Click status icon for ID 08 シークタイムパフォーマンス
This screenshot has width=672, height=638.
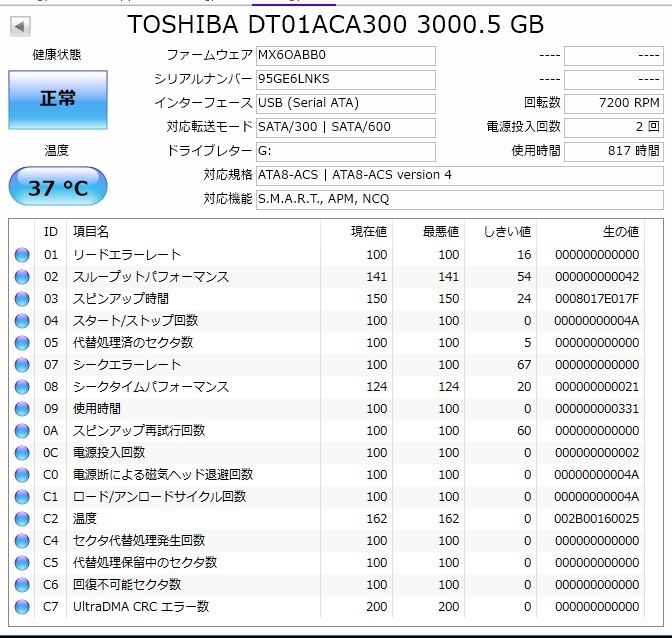point(22,387)
